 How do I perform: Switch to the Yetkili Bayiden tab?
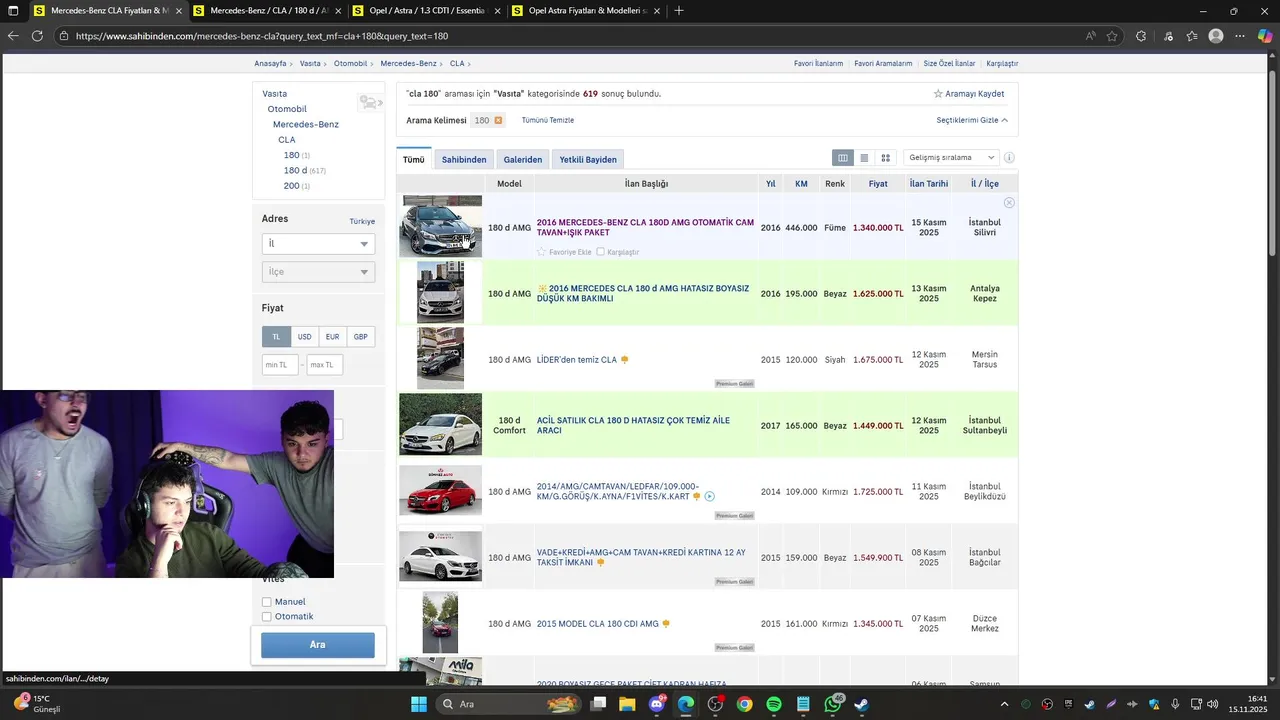(588, 160)
